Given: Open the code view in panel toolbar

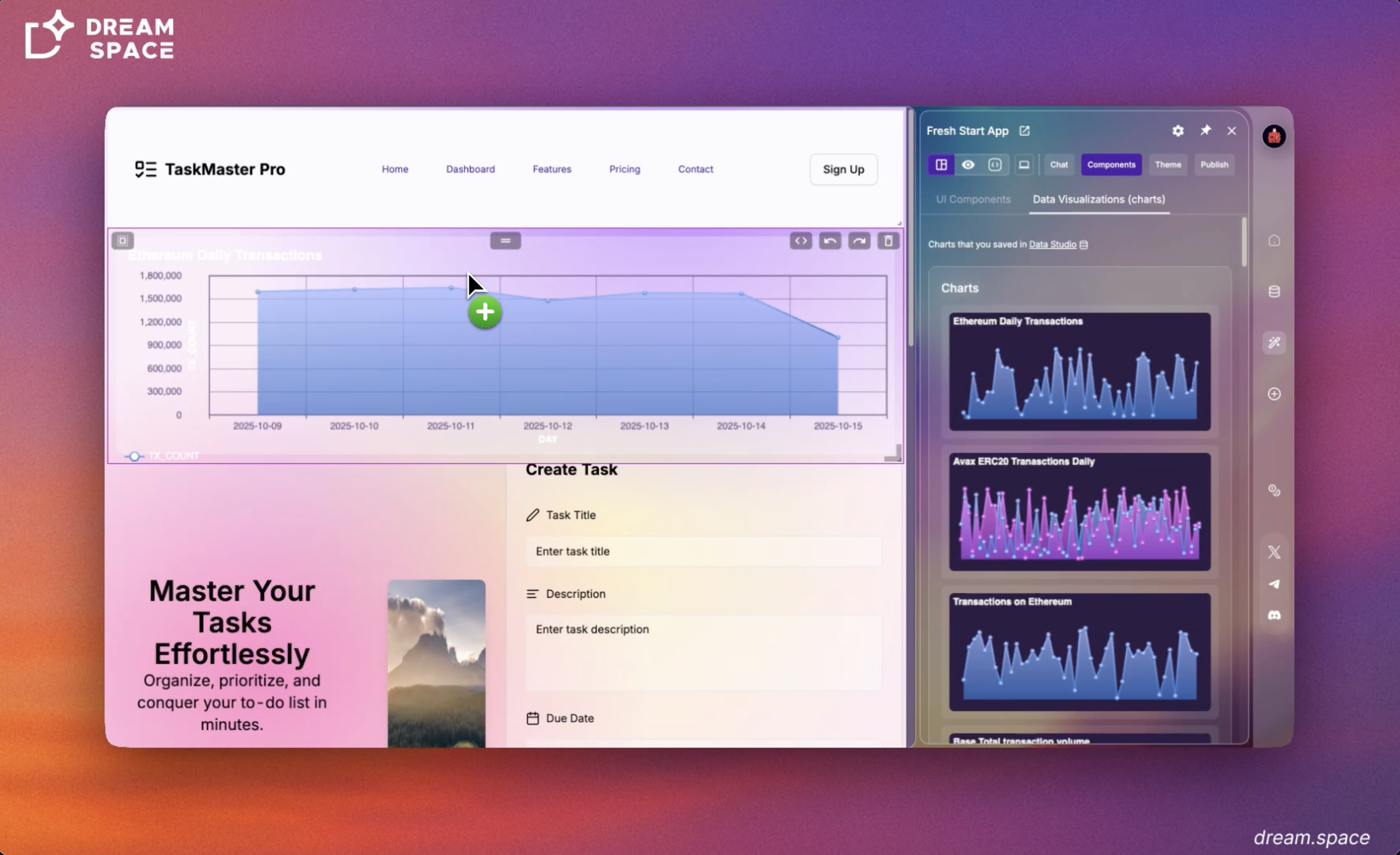Looking at the screenshot, I should [994, 165].
